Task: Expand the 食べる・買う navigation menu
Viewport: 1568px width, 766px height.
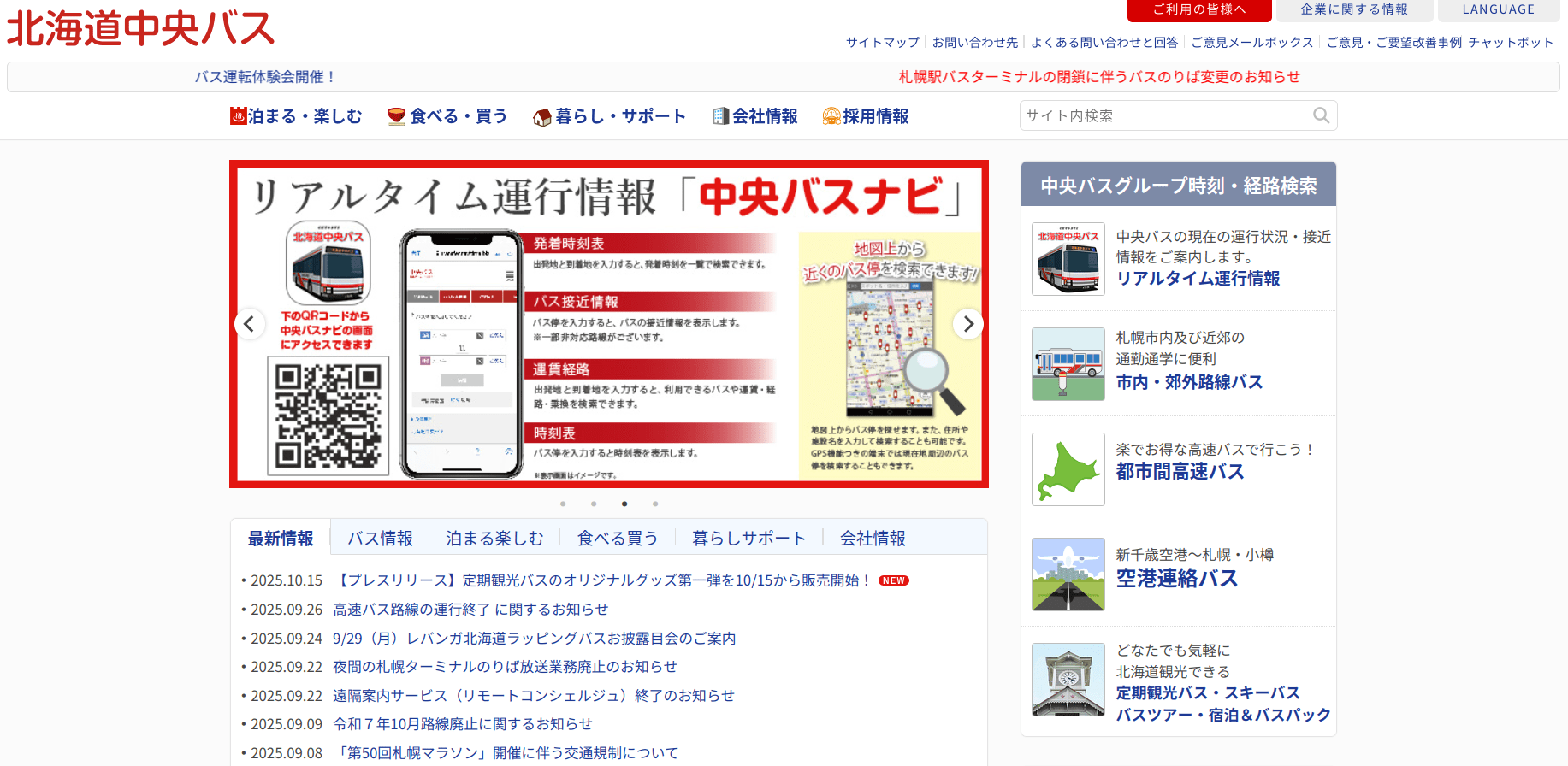Action: click(447, 116)
